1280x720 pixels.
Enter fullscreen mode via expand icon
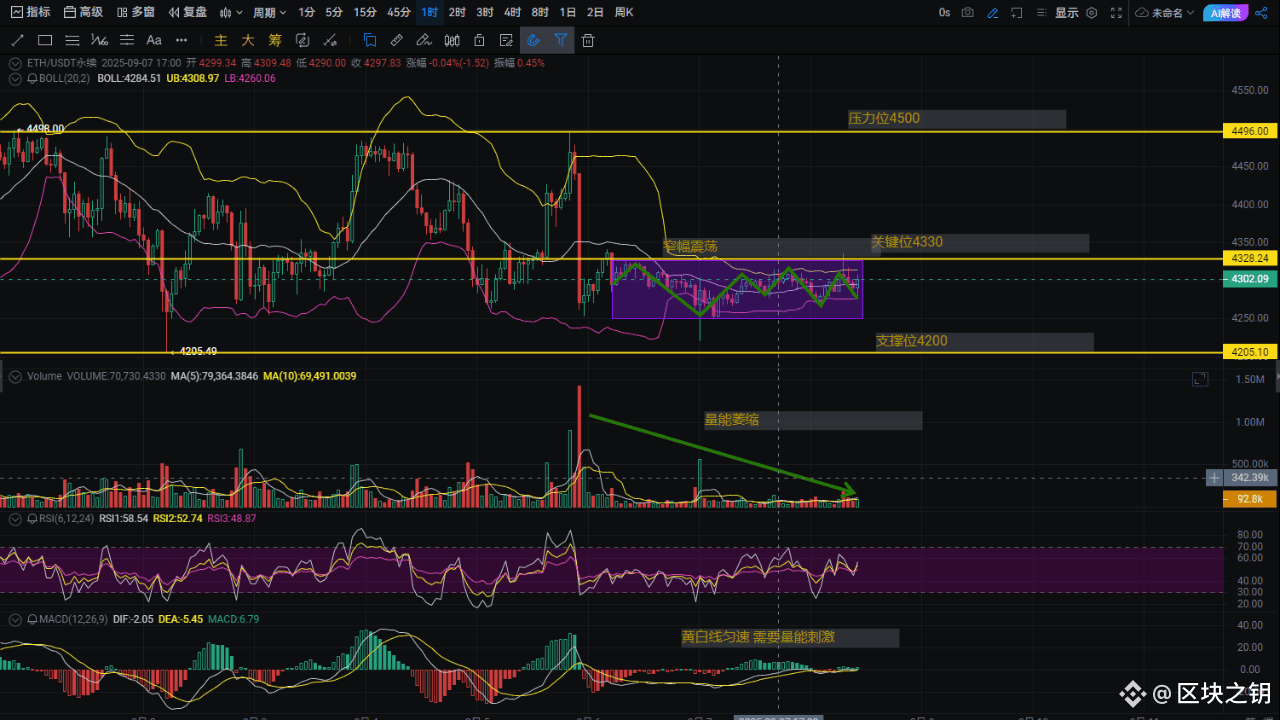(1116, 12)
